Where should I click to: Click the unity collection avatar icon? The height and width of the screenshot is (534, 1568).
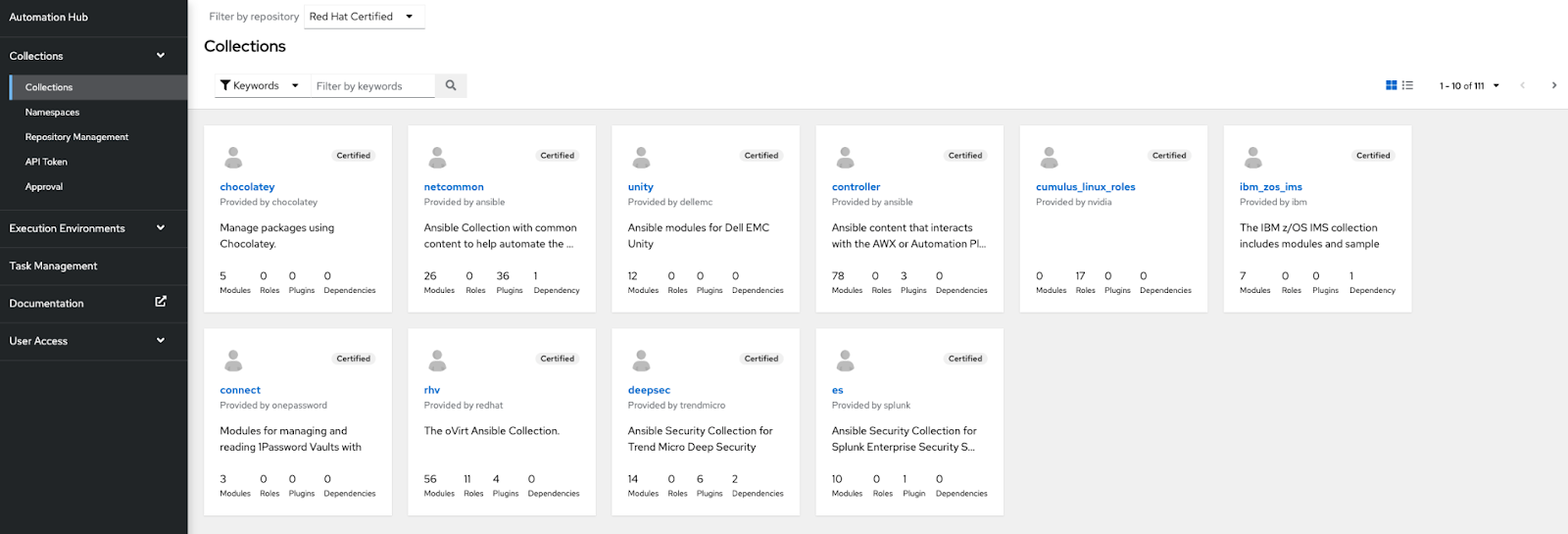tap(641, 157)
